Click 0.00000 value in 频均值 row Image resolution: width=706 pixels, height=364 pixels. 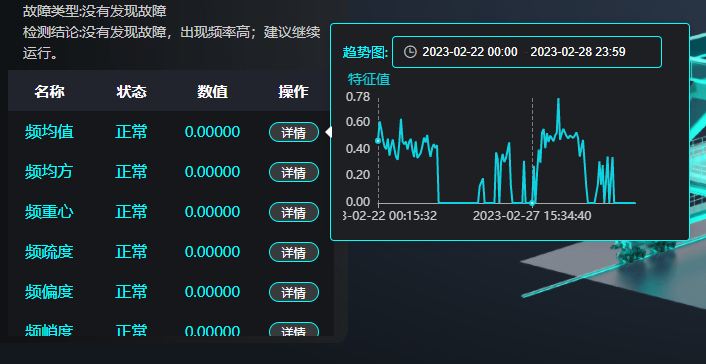pos(213,132)
